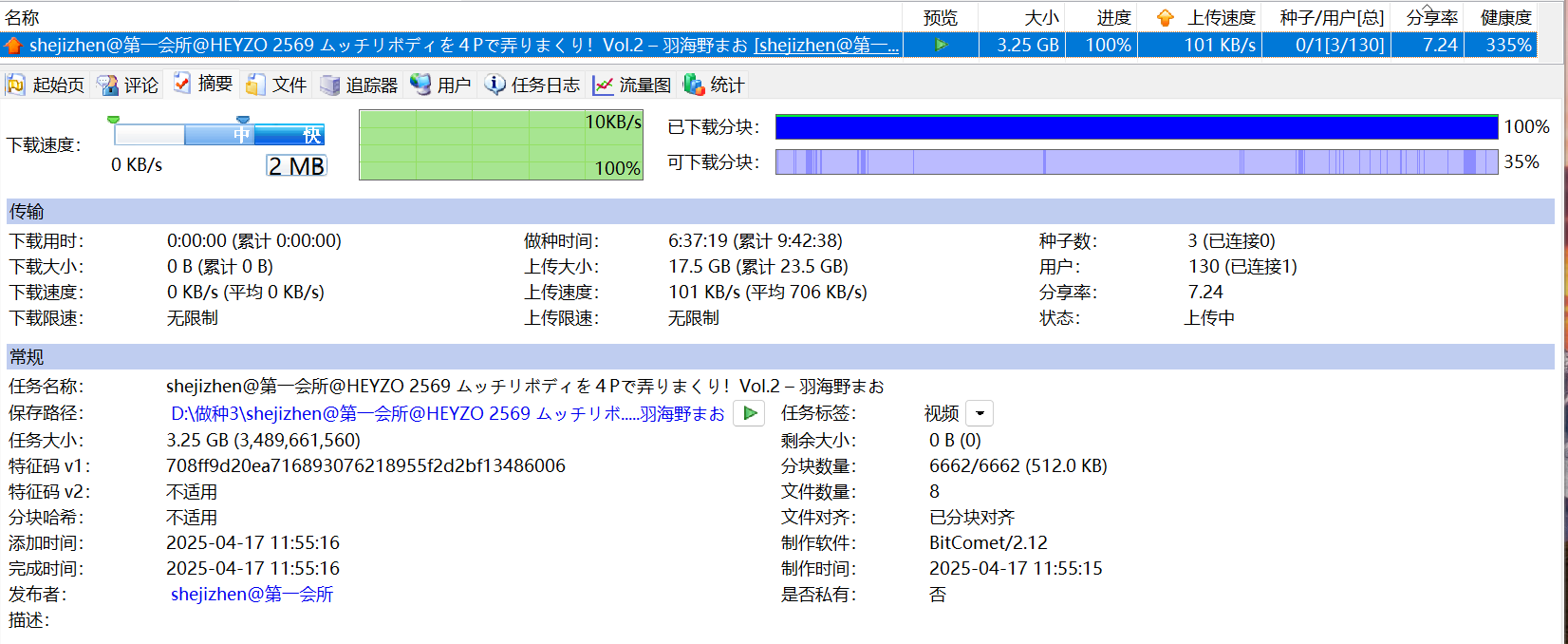Click the orange upload status icon of the task row
Image resolution: width=1568 pixels, height=644 pixels.
13,46
